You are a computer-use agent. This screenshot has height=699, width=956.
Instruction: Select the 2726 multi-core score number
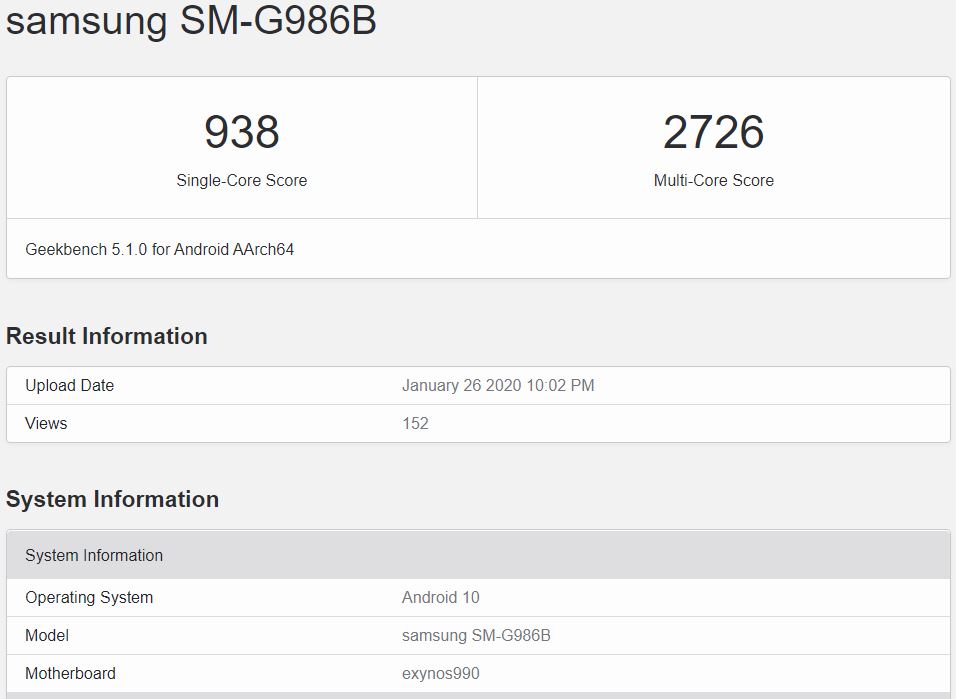[713, 132]
